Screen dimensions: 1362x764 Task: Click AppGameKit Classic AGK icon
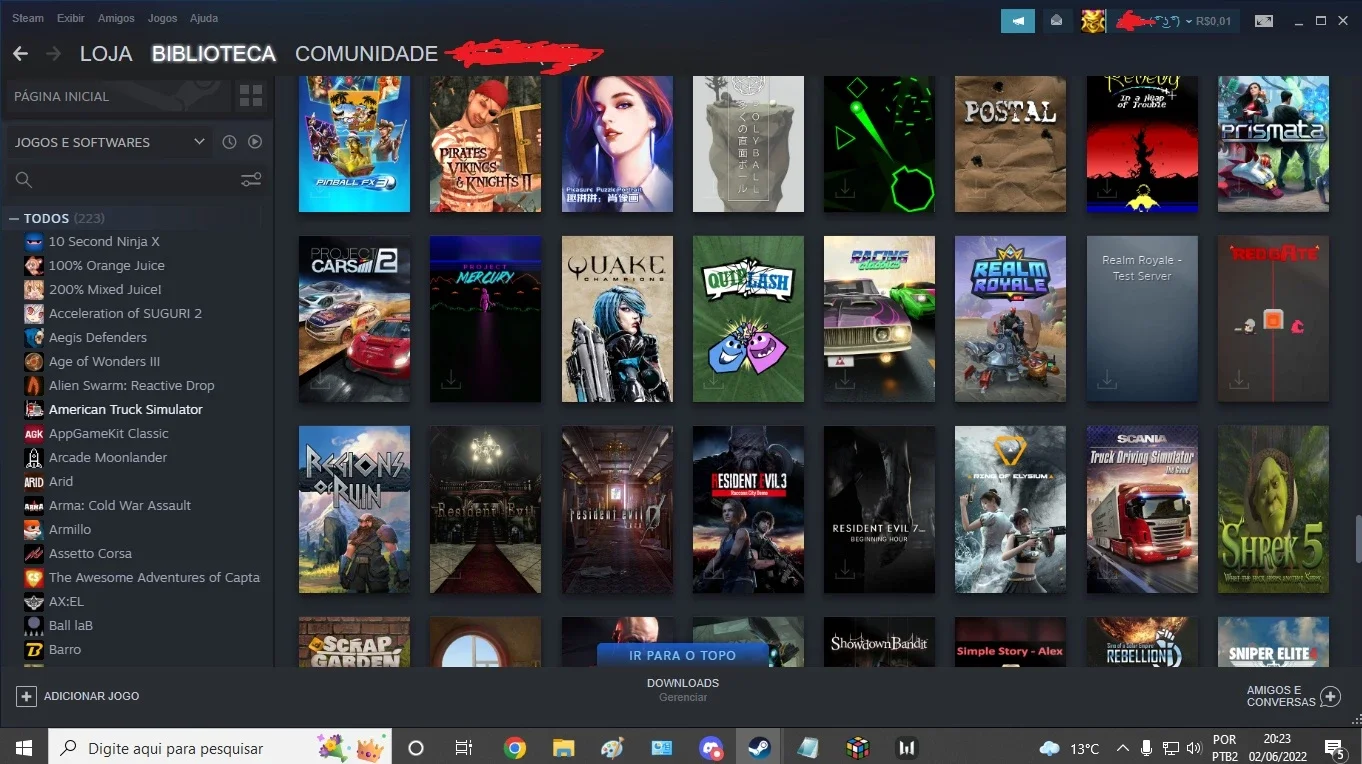[x=34, y=433]
